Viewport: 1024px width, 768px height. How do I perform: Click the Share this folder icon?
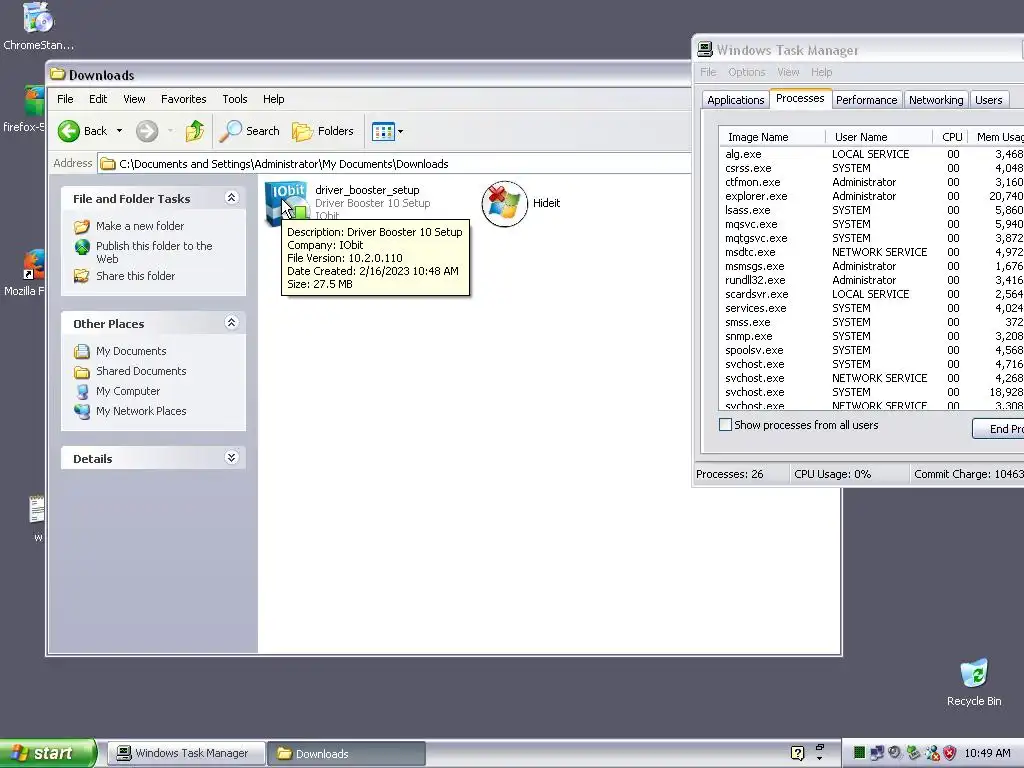tap(82, 276)
